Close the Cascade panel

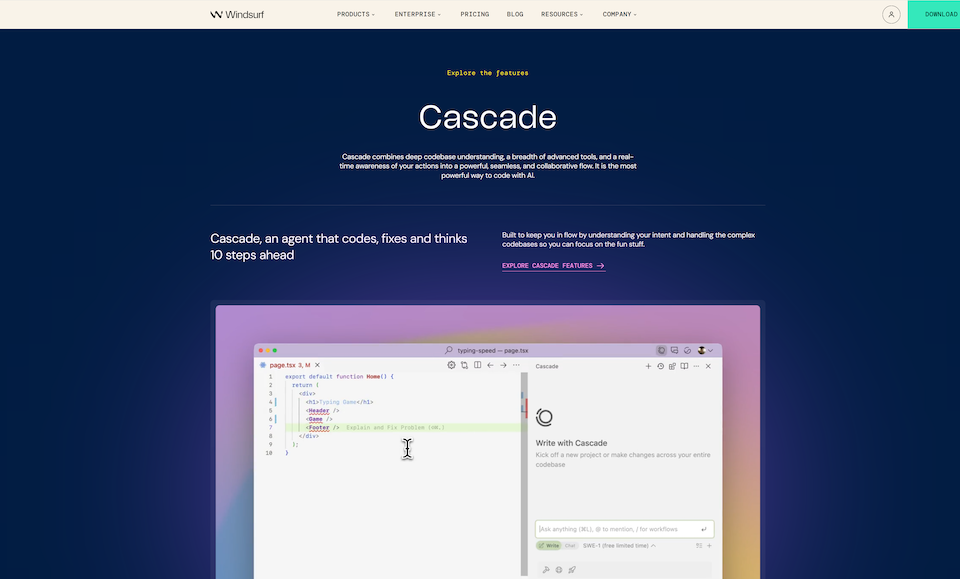[x=708, y=366]
